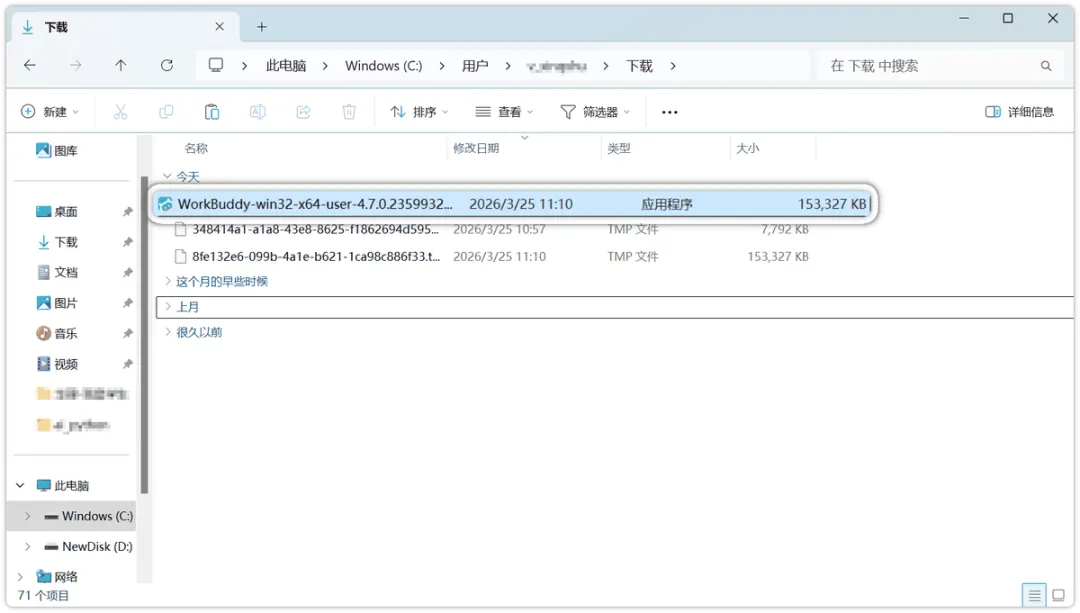
Task: Select NewDisk (D:) drive in sidebar
Action: click(x=88, y=546)
